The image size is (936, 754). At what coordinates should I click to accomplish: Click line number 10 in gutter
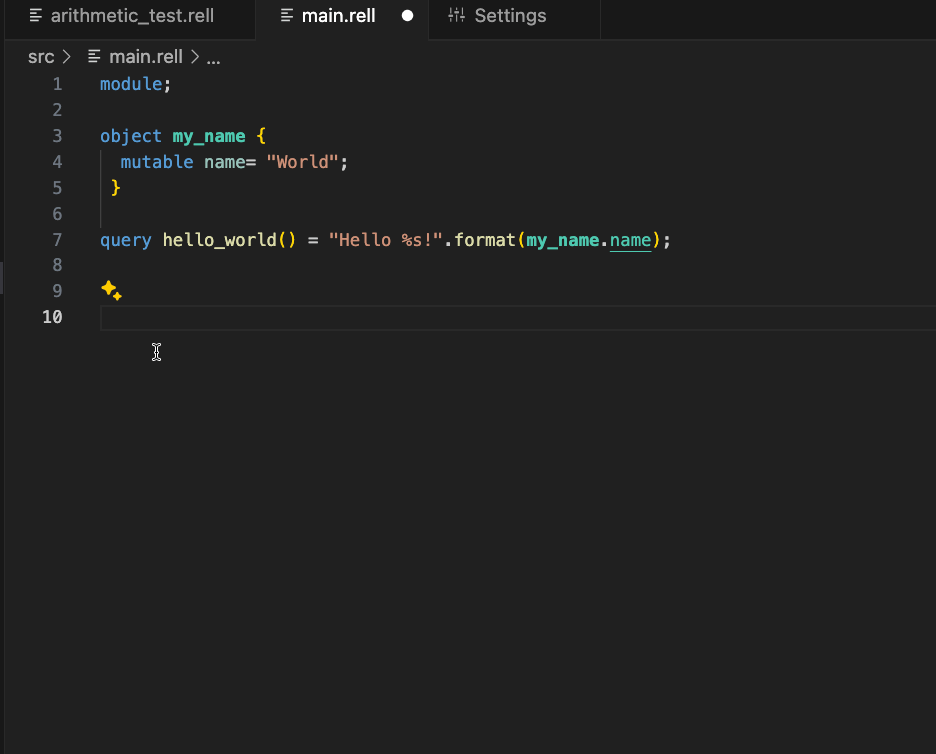click(53, 317)
